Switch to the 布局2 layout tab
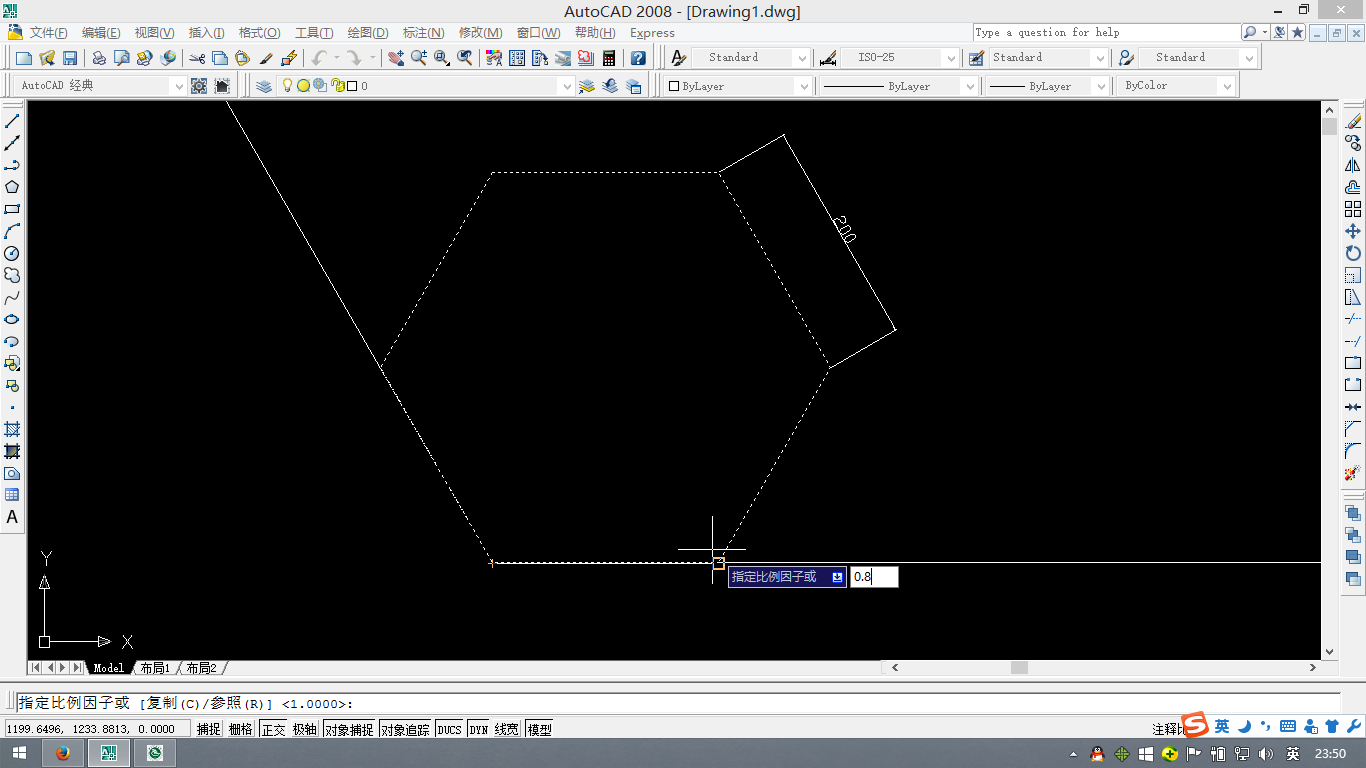Screen dimensions: 1366x768 click(x=201, y=668)
